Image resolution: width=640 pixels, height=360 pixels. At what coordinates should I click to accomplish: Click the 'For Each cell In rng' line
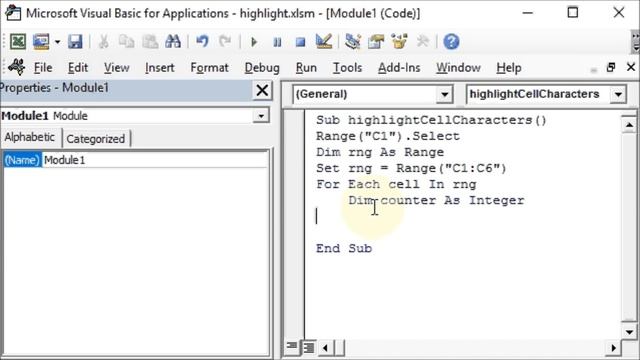pyautogui.click(x=396, y=184)
